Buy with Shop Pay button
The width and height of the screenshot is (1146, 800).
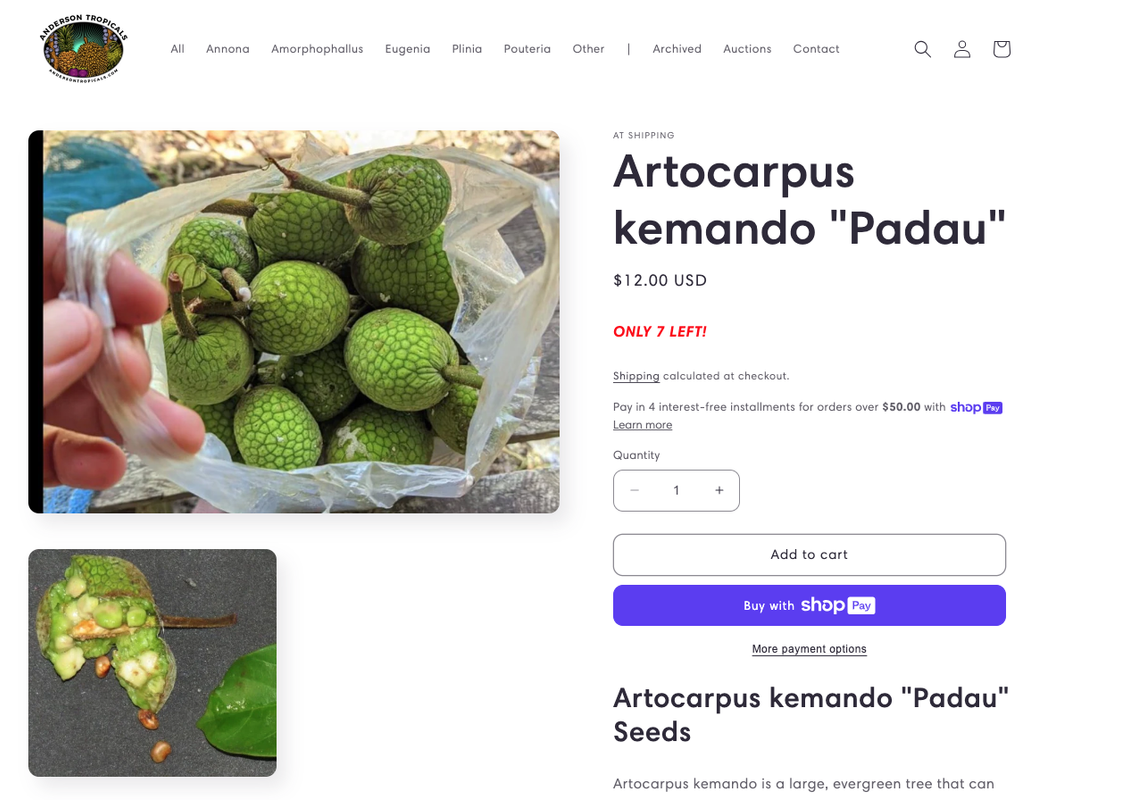pyautogui.click(x=809, y=605)
